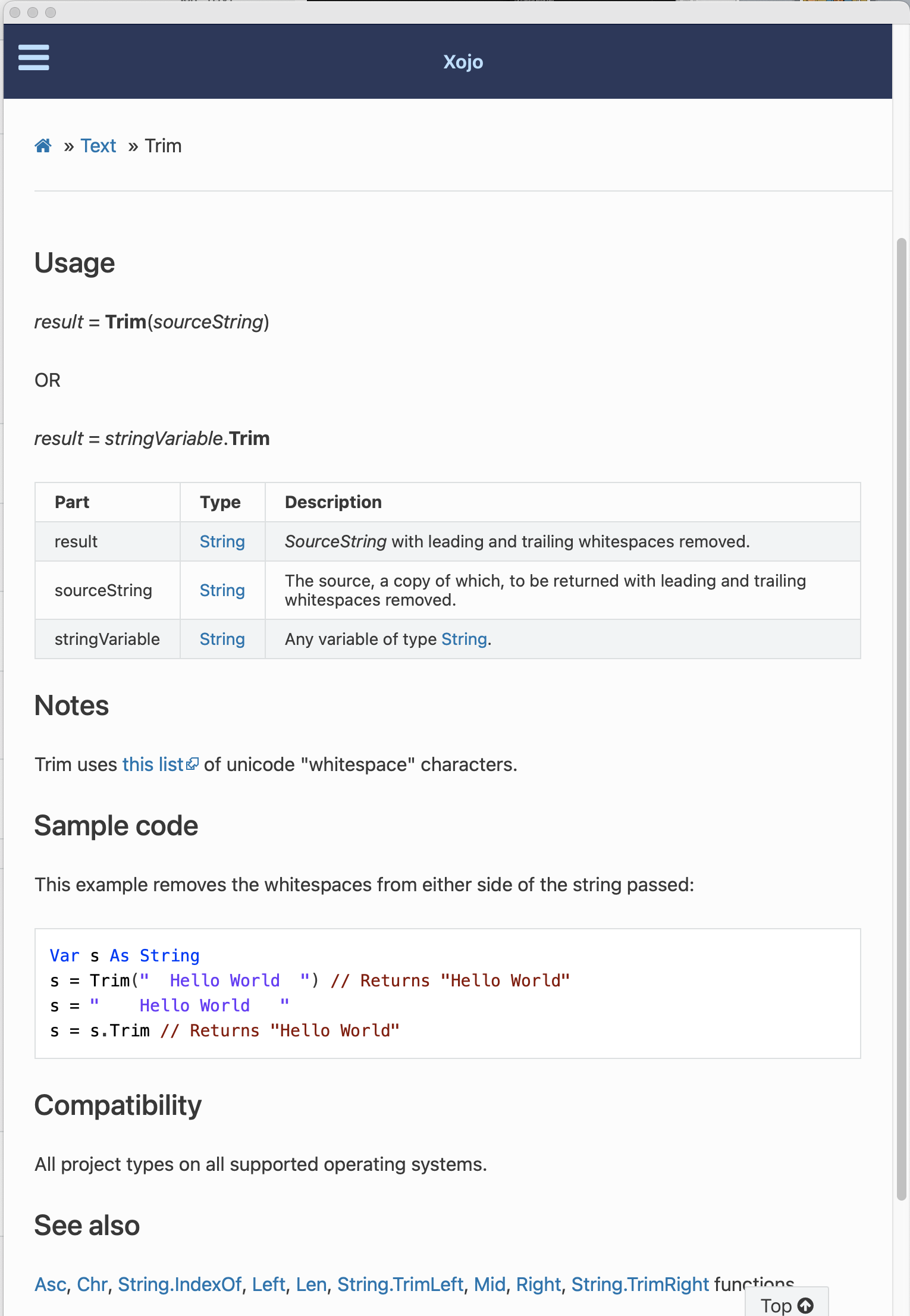The height and width of the screenshot is (1316, 910).
Task: Click the external link icon after 'this list'
Action: [192, 764]
